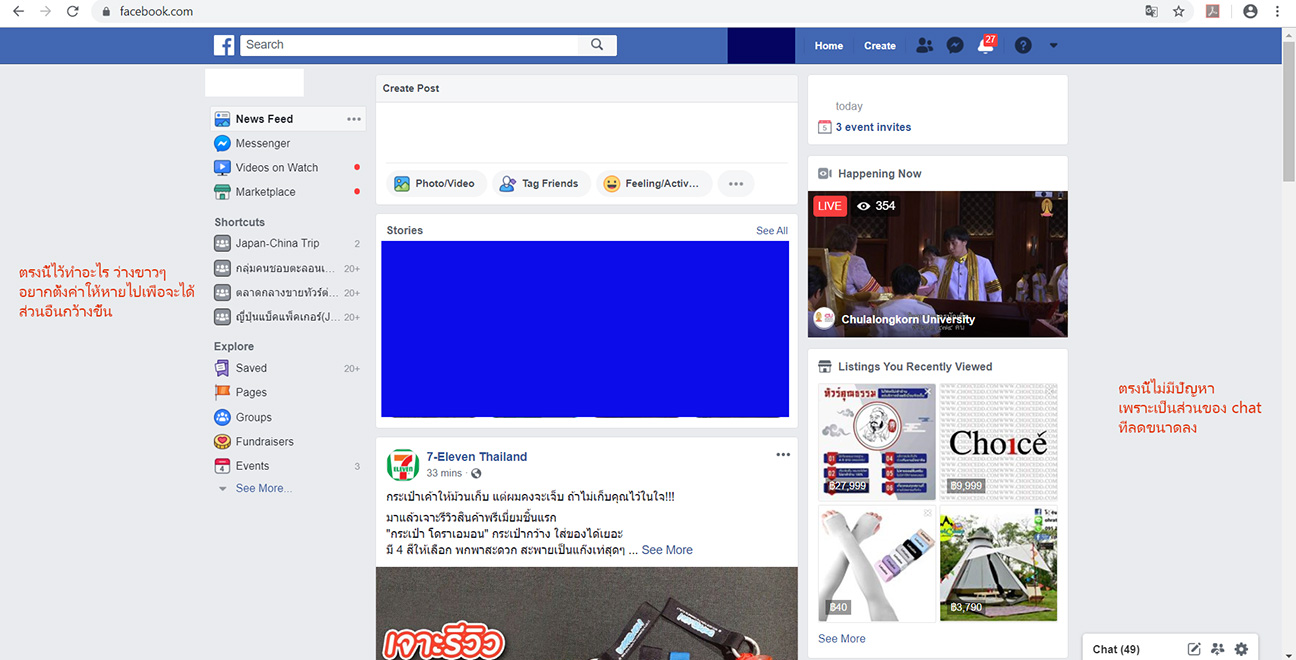The height and width of the screenshot is (660, 1296).
Task: Click the Happening Now video camera icon
Action: point(825,174)
